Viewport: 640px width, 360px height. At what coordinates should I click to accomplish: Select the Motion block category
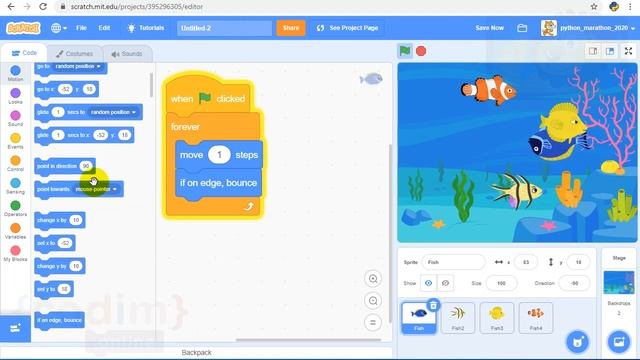pyautogui.click(x=16, y=73)
